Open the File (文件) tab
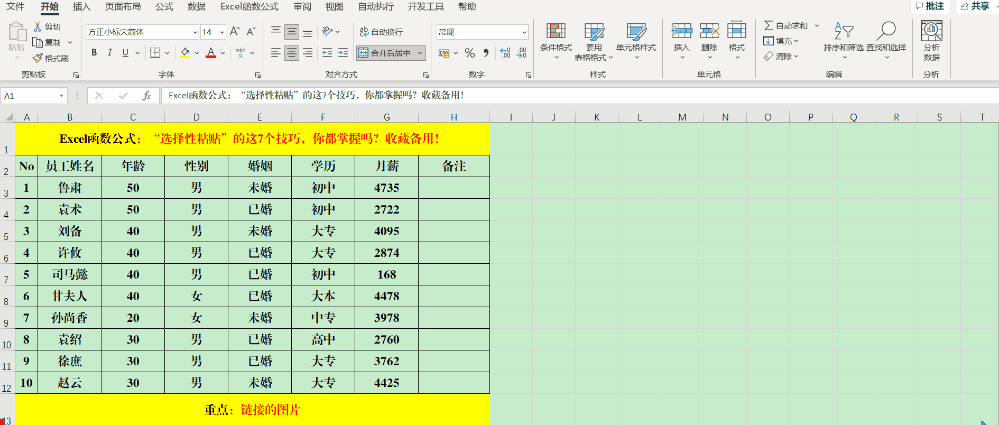 point(15,7)
